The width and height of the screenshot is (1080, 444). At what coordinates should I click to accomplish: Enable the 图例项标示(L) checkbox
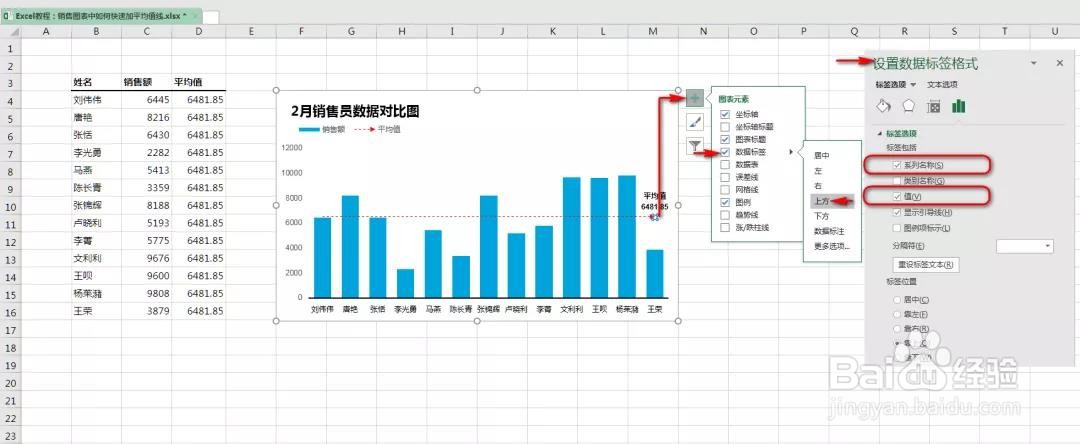coord(896,228)
